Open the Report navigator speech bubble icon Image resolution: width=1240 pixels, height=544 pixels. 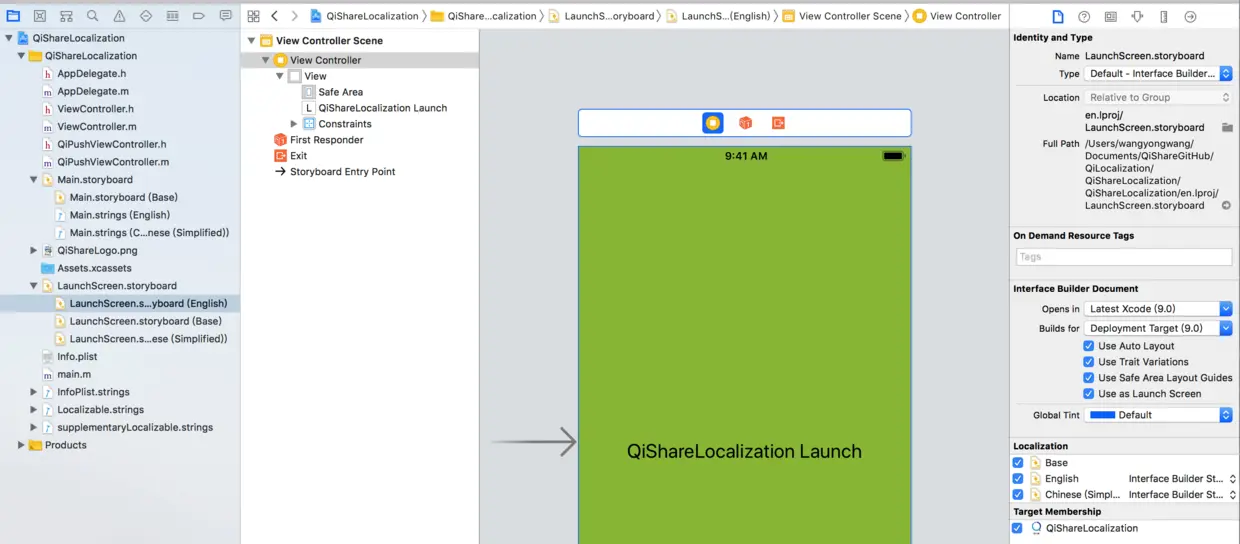click(x=225, y=16)
